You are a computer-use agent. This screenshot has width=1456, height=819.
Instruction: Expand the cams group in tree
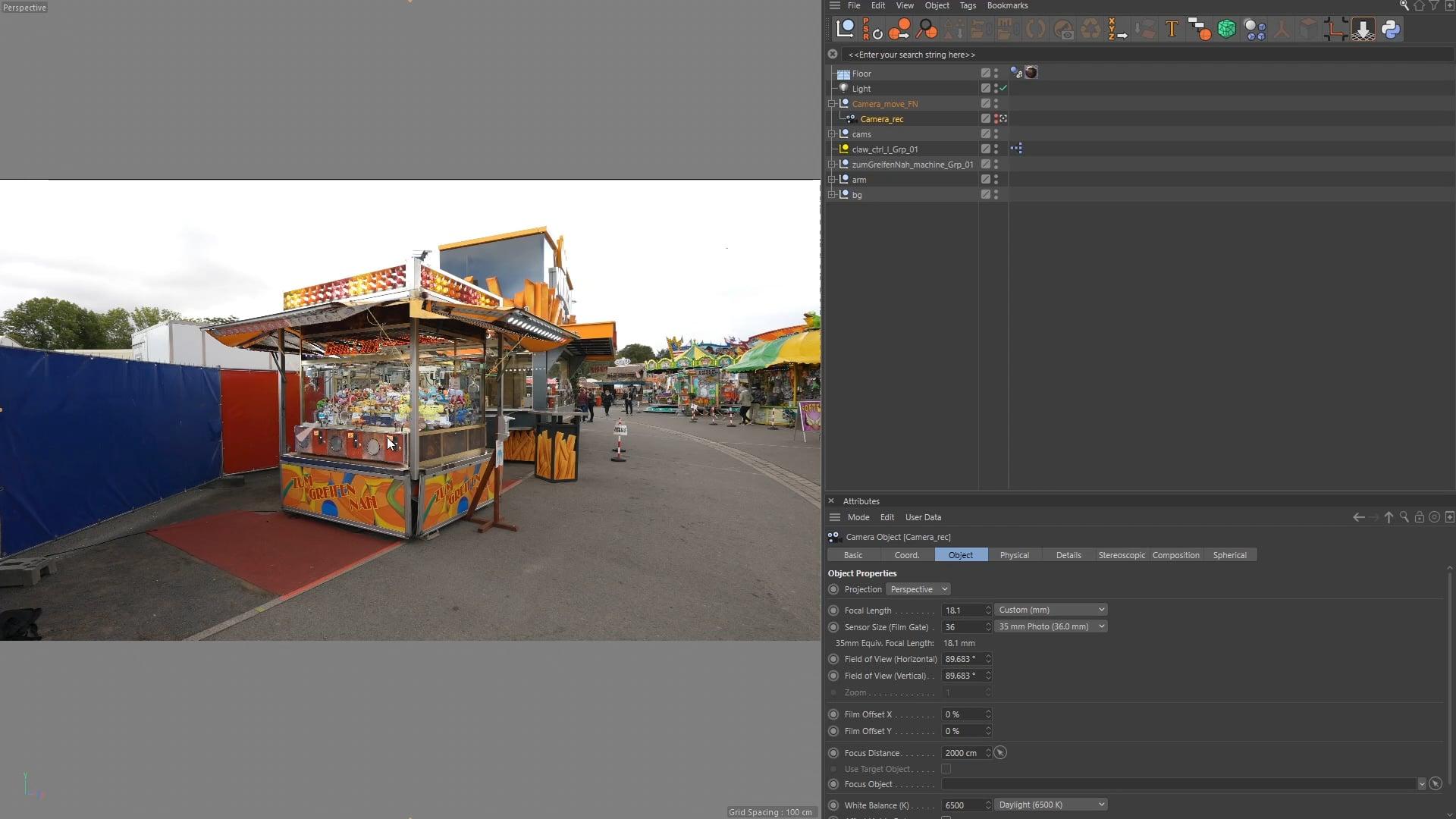click(832, 134)
